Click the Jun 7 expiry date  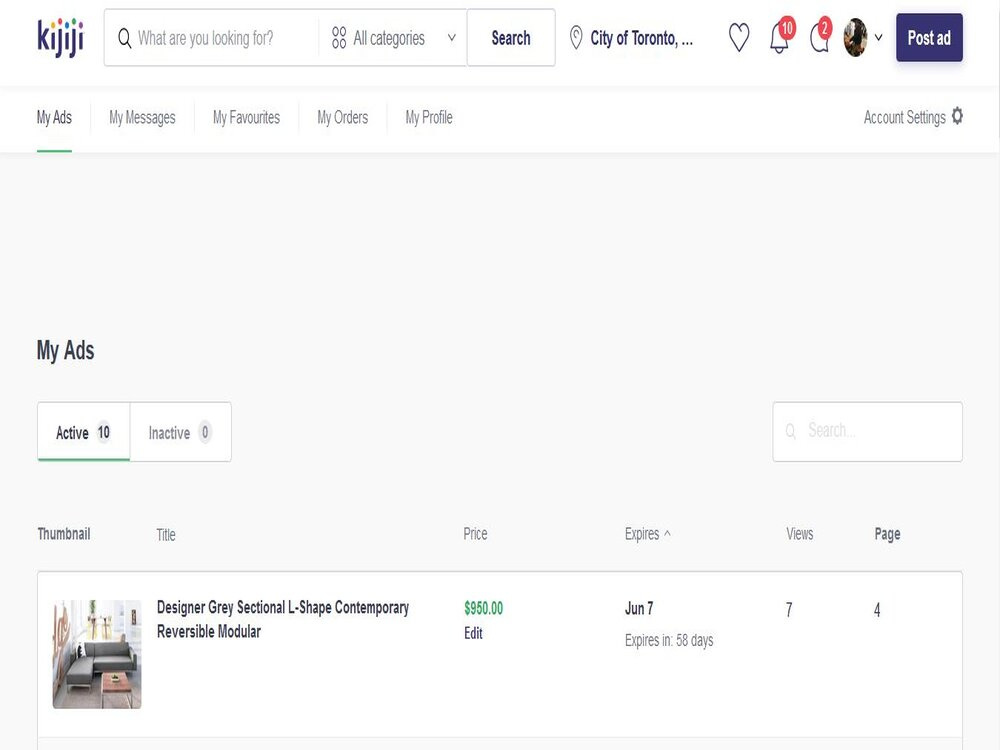(639, 608)
